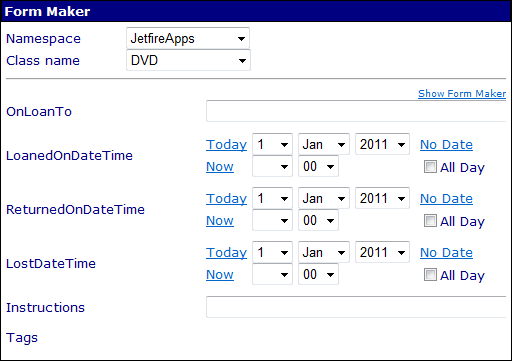This screenshot has height=362, width=514.
Task: Click No Date link for LoanedOnDateTime
Action: coord(446,145)
